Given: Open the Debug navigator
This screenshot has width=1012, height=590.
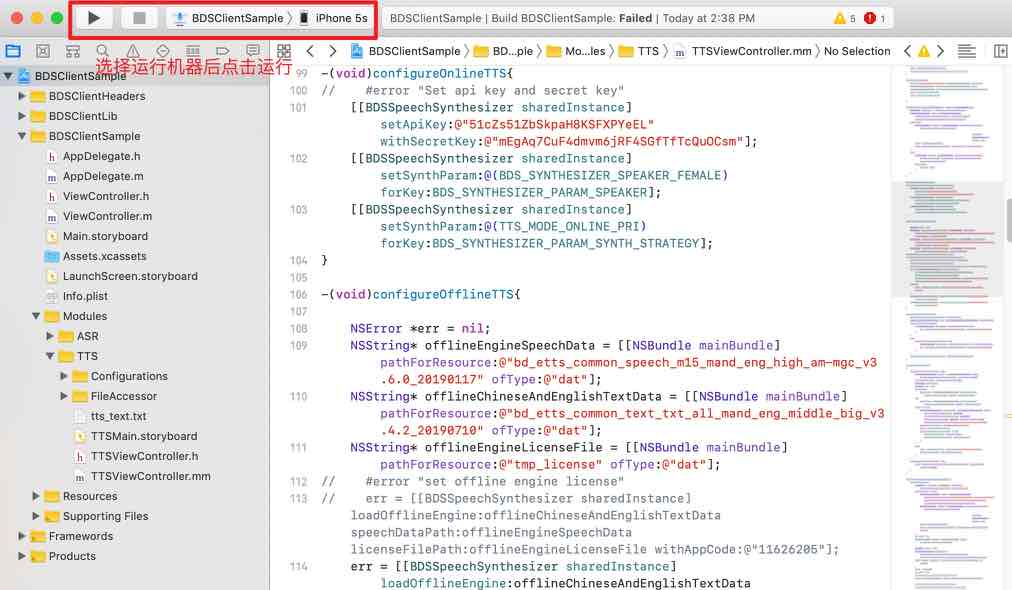Looking at the screenshot, I should click(193, 51).
